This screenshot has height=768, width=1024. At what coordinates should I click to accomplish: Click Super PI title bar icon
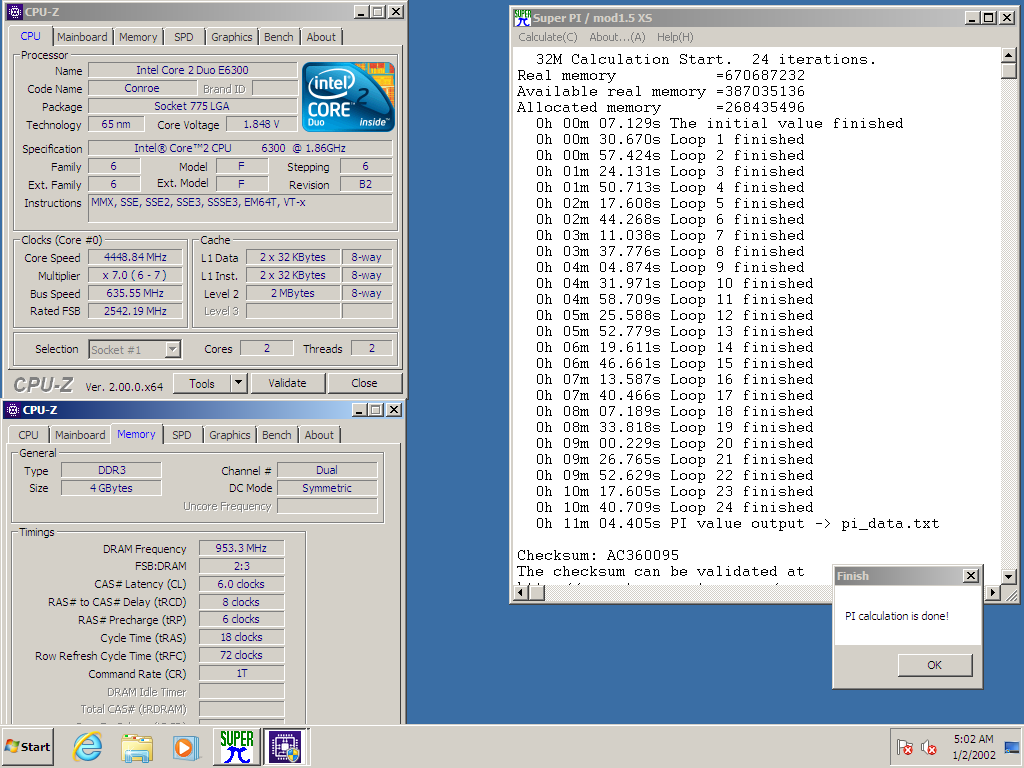point(522,18)
